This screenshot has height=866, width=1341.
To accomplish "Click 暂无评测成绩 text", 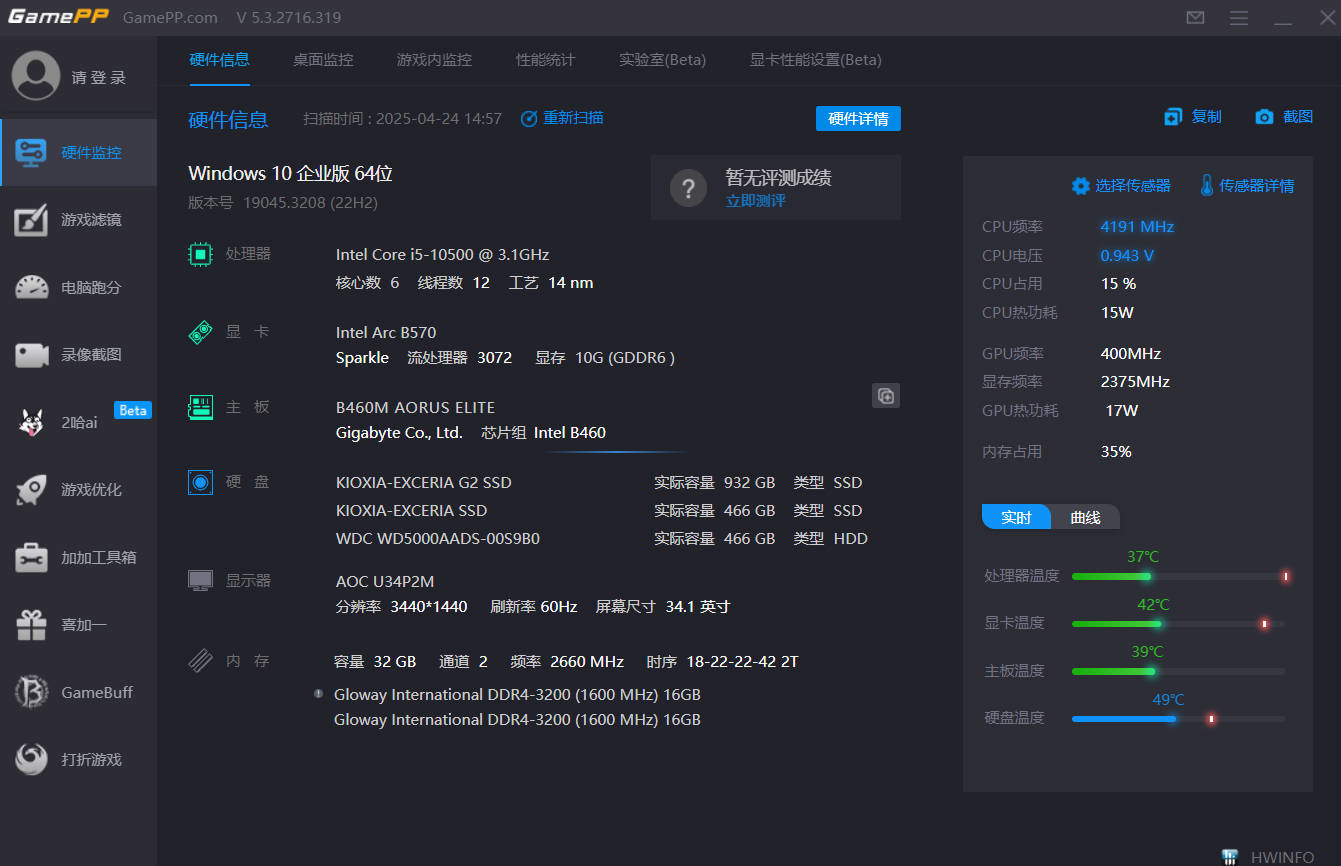I will click(778, 177).
